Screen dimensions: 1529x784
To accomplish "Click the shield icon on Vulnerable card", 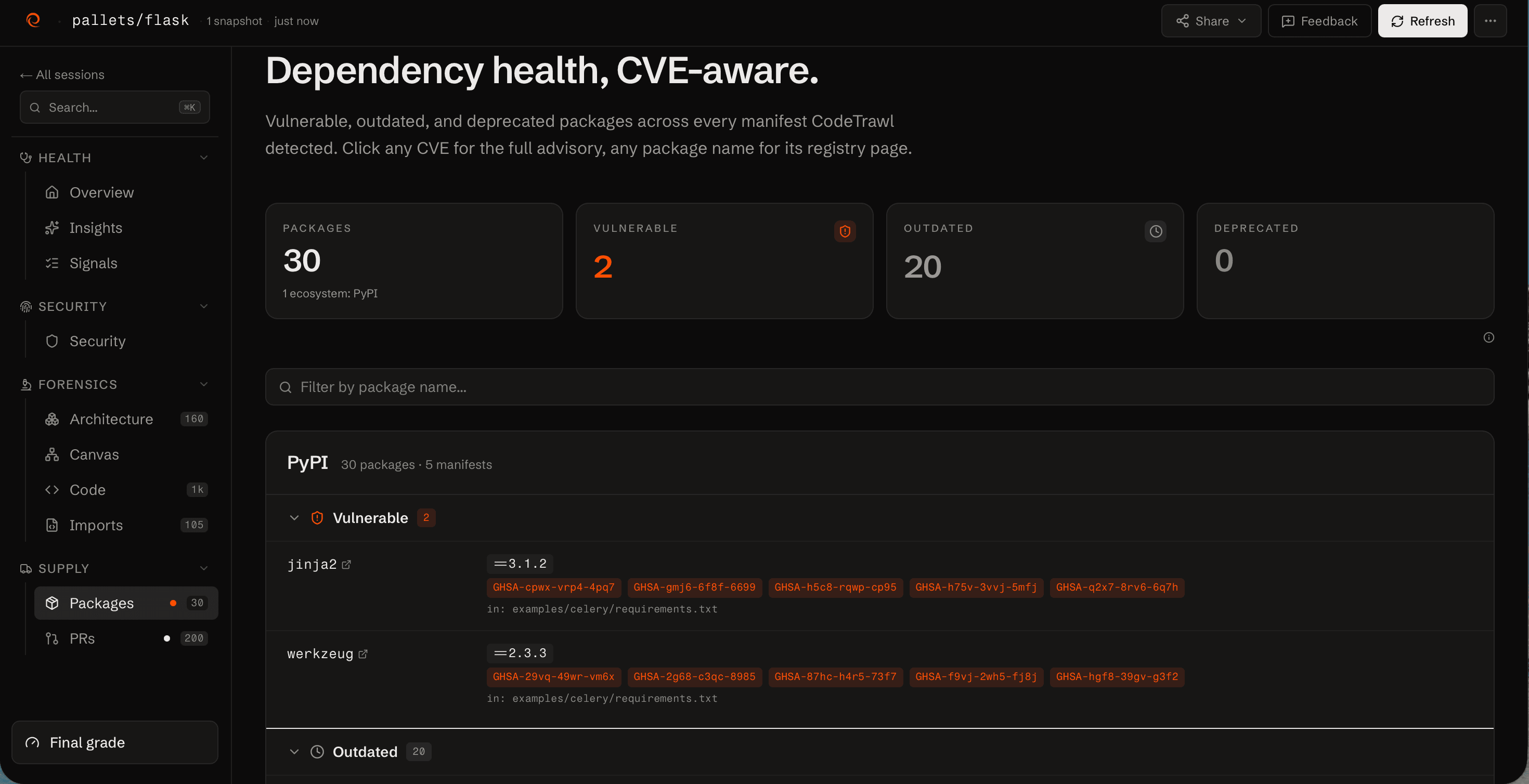I will [x=845, y=231].
